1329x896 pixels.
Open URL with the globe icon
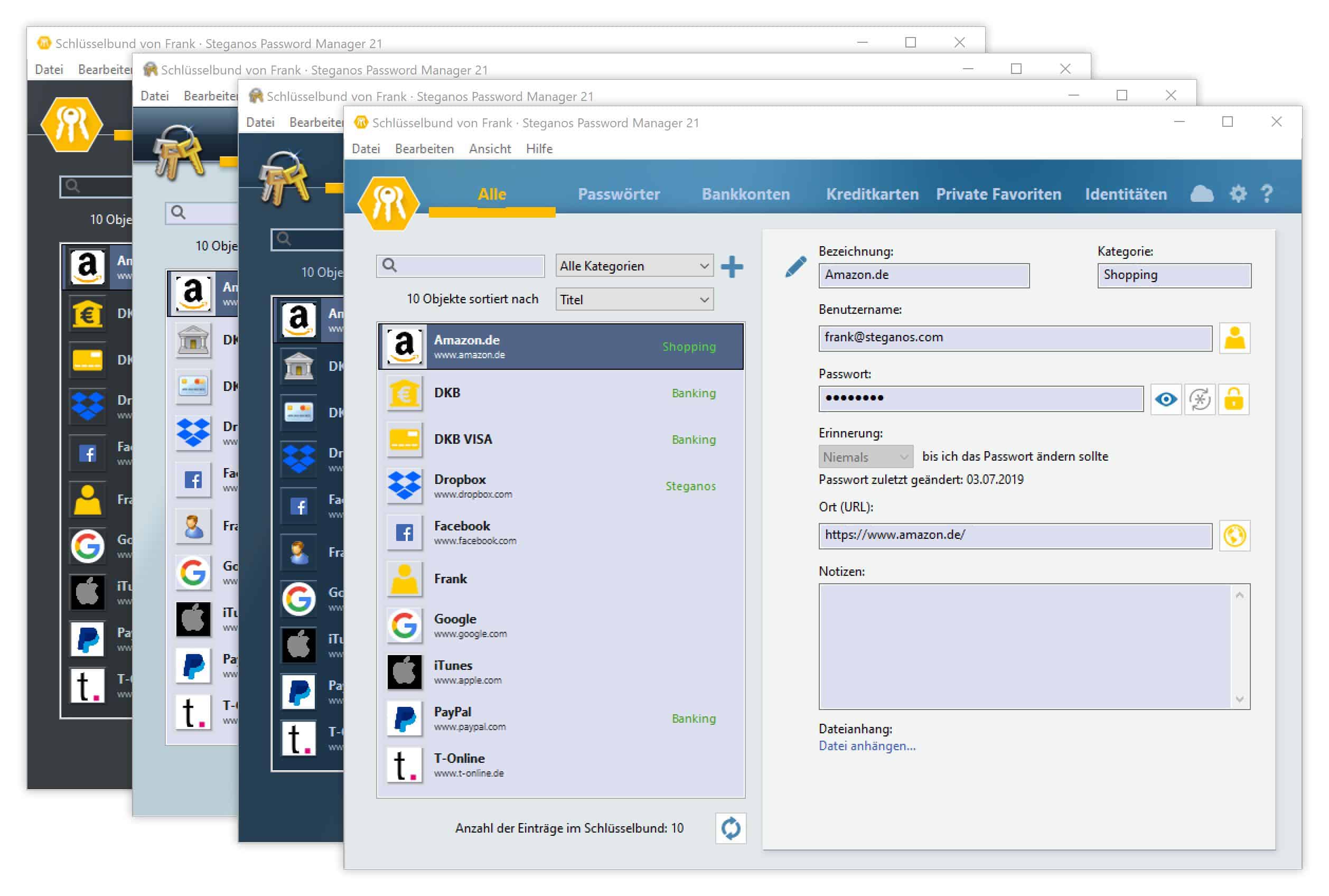[1234, 535]
